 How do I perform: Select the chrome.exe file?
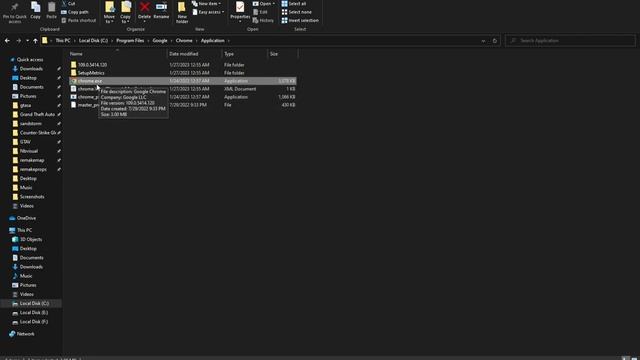click(x=182, y=81)
